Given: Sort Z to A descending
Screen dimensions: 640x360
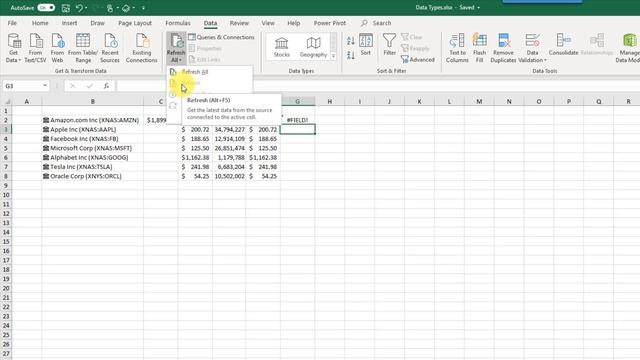Looking at the screenshot, I should 351,55.
